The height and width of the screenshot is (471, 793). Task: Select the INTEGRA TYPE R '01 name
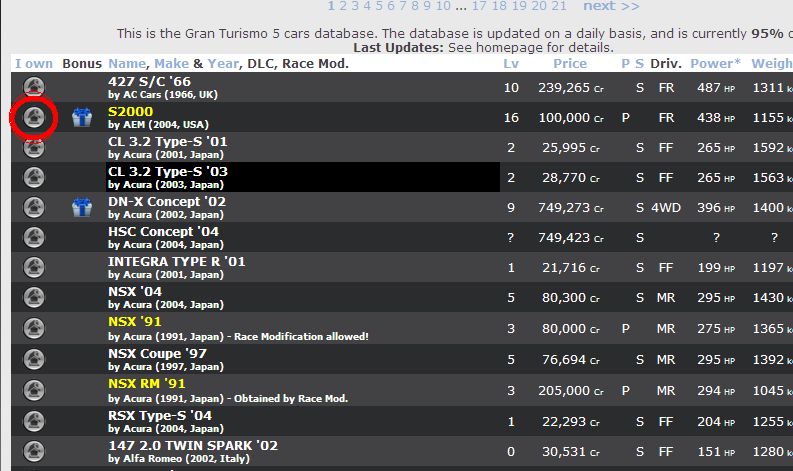coord(177,262)
